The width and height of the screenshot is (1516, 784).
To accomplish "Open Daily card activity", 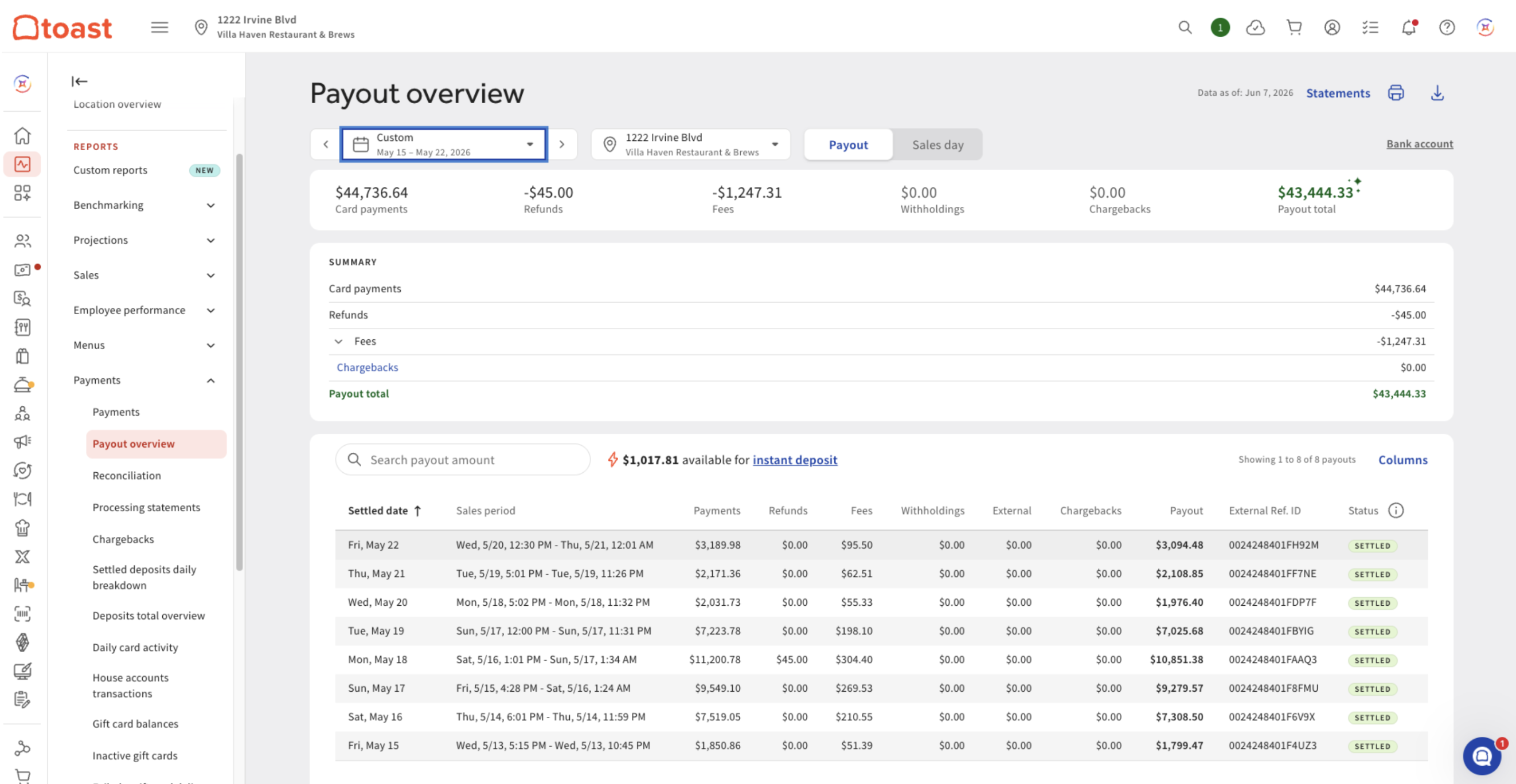I will point(135,648).
